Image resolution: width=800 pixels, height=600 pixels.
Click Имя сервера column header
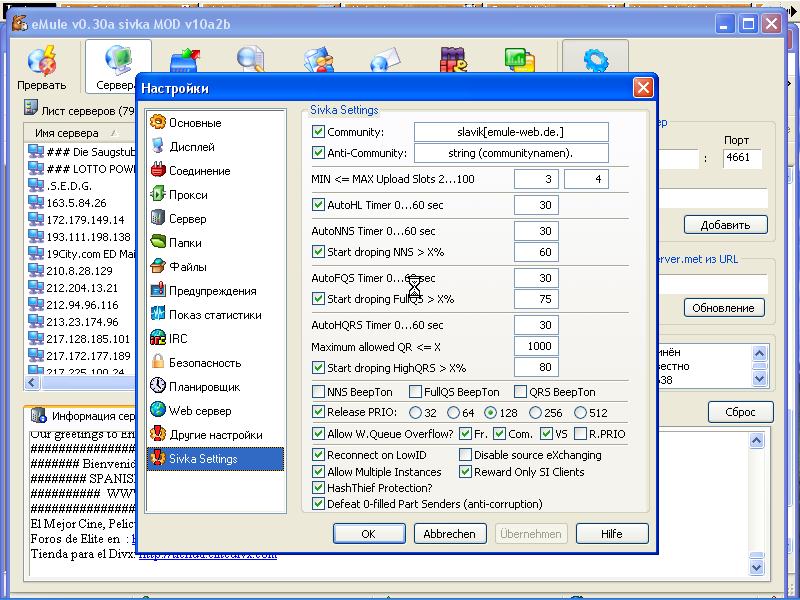click(77, 133)
